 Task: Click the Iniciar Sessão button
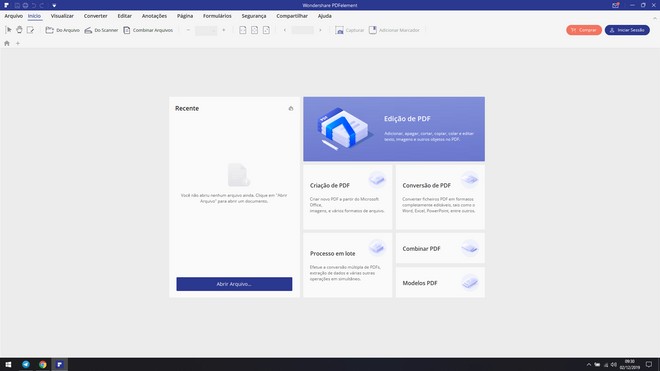coord(627,30)
